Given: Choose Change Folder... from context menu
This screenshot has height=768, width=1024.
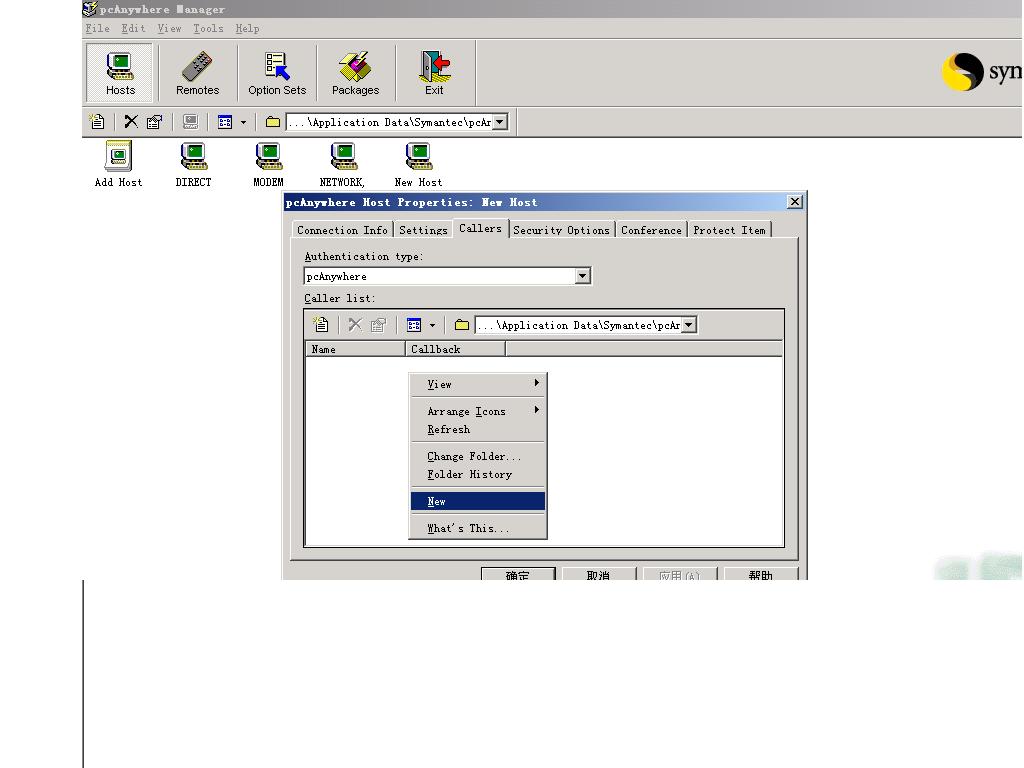Looking at the screenshot, I should pyautogui.click(x=478, y=456).
